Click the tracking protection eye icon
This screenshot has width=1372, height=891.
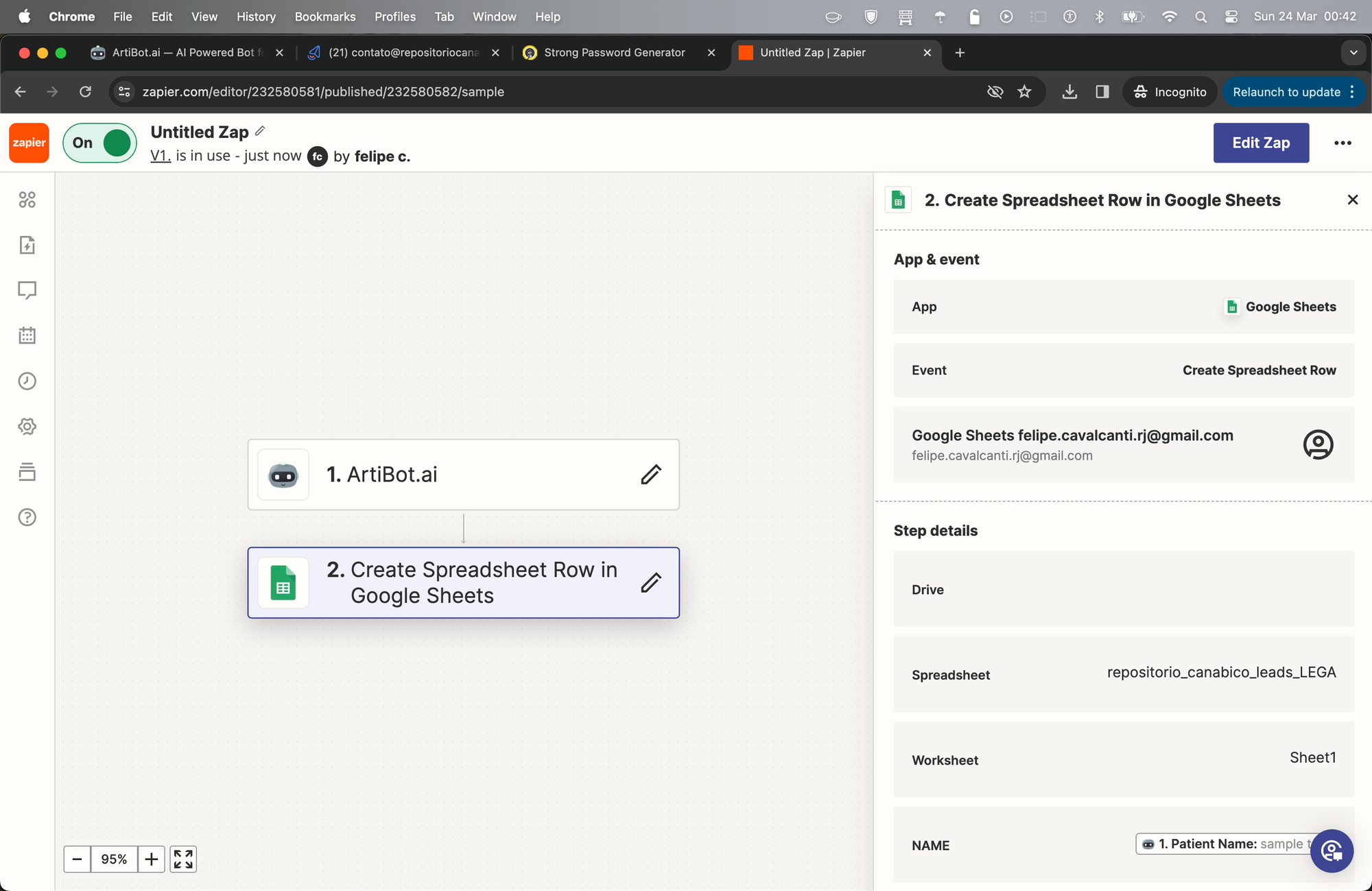click(x=995, y=92)
